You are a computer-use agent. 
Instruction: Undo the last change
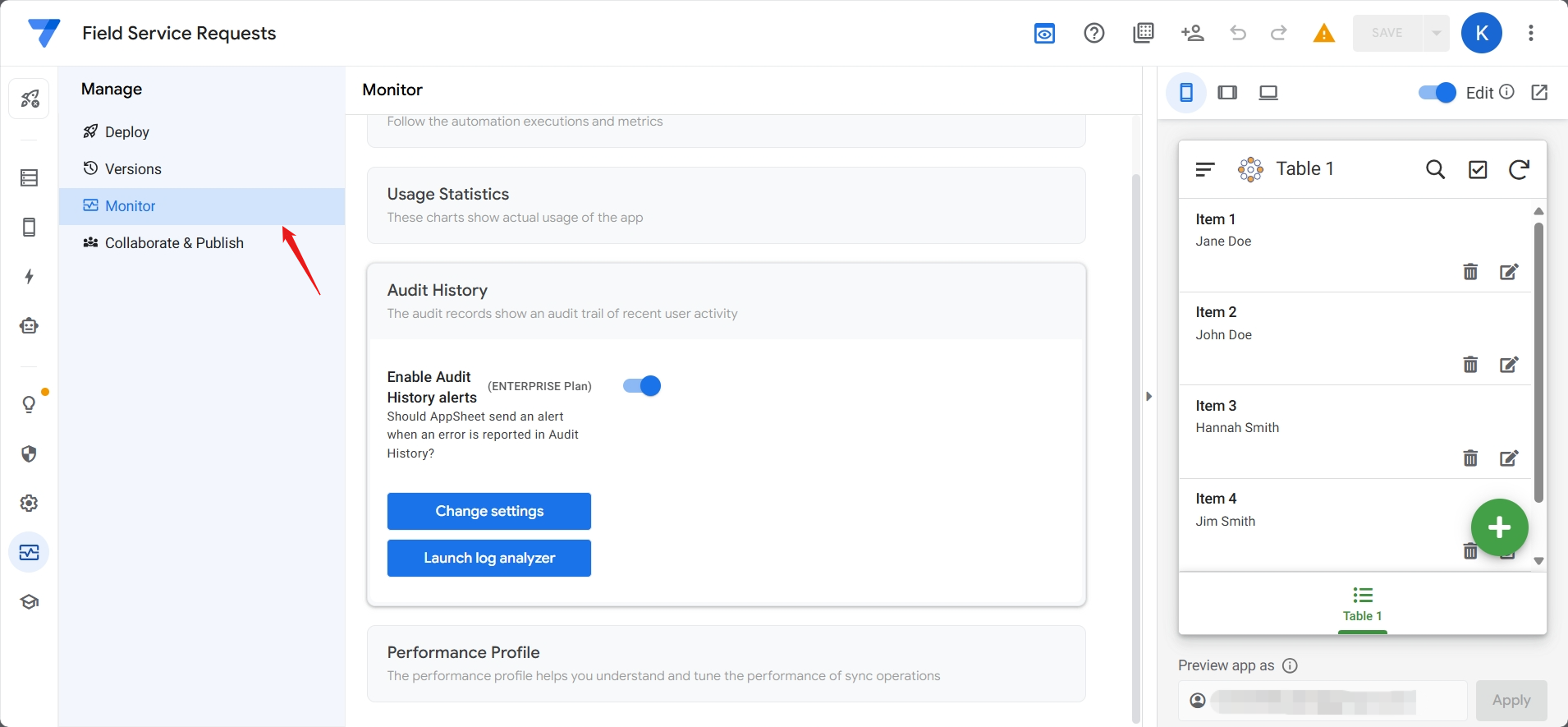[1238, 33]
